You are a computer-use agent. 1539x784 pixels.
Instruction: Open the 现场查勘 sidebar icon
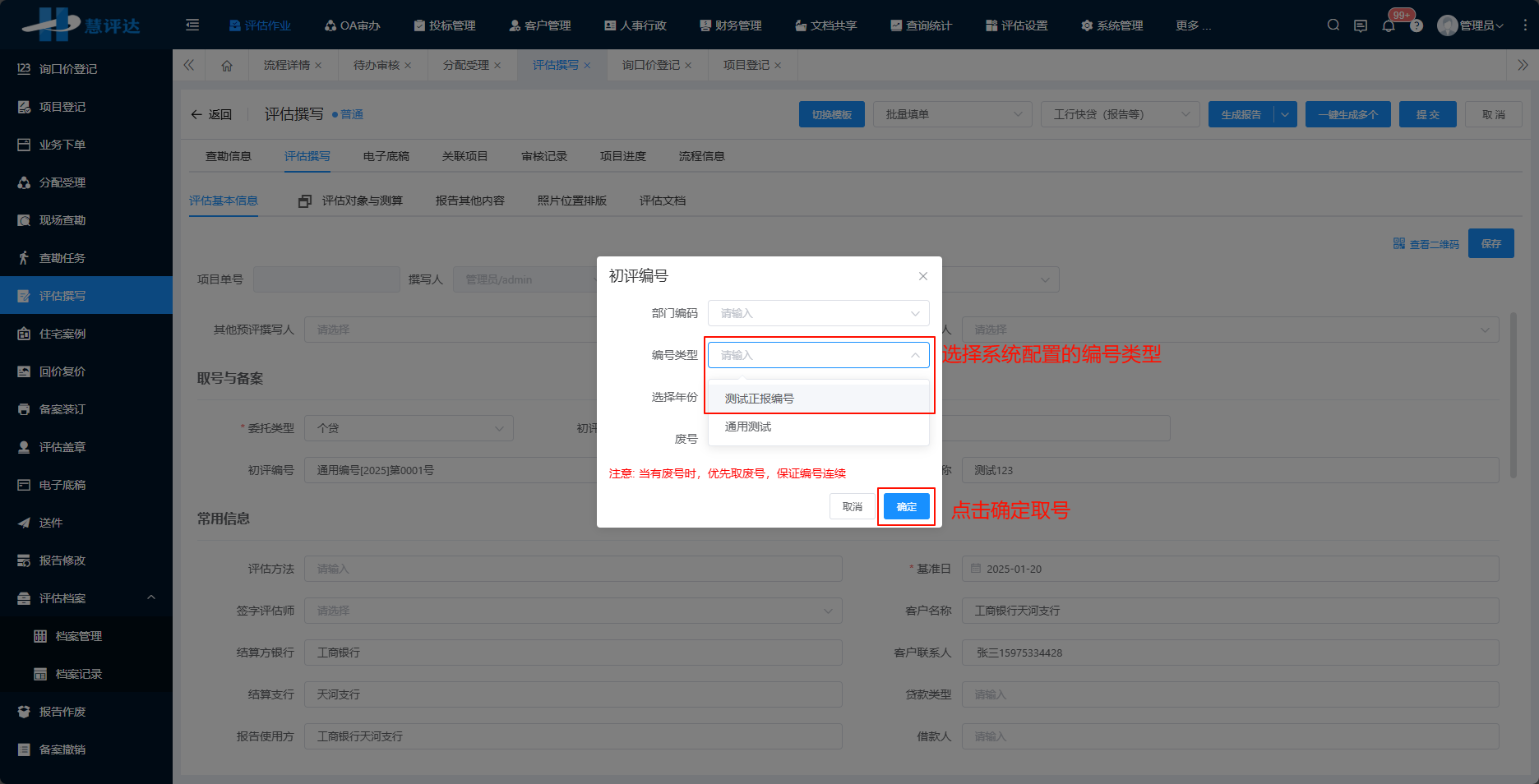(x=25, y=219)
